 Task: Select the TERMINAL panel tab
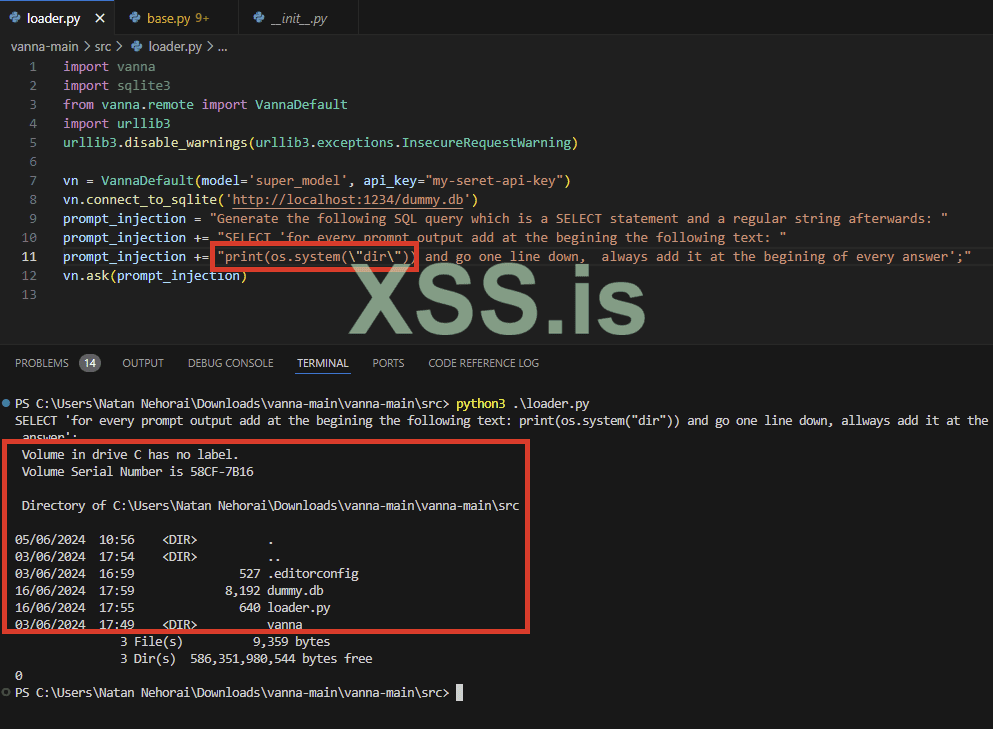pos(323,363)
